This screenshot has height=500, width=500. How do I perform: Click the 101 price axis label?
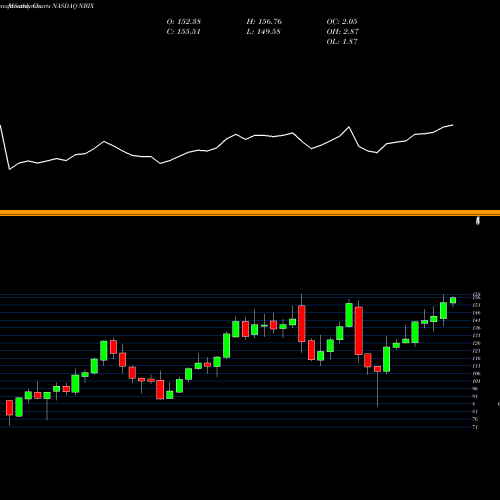point(476,381)
